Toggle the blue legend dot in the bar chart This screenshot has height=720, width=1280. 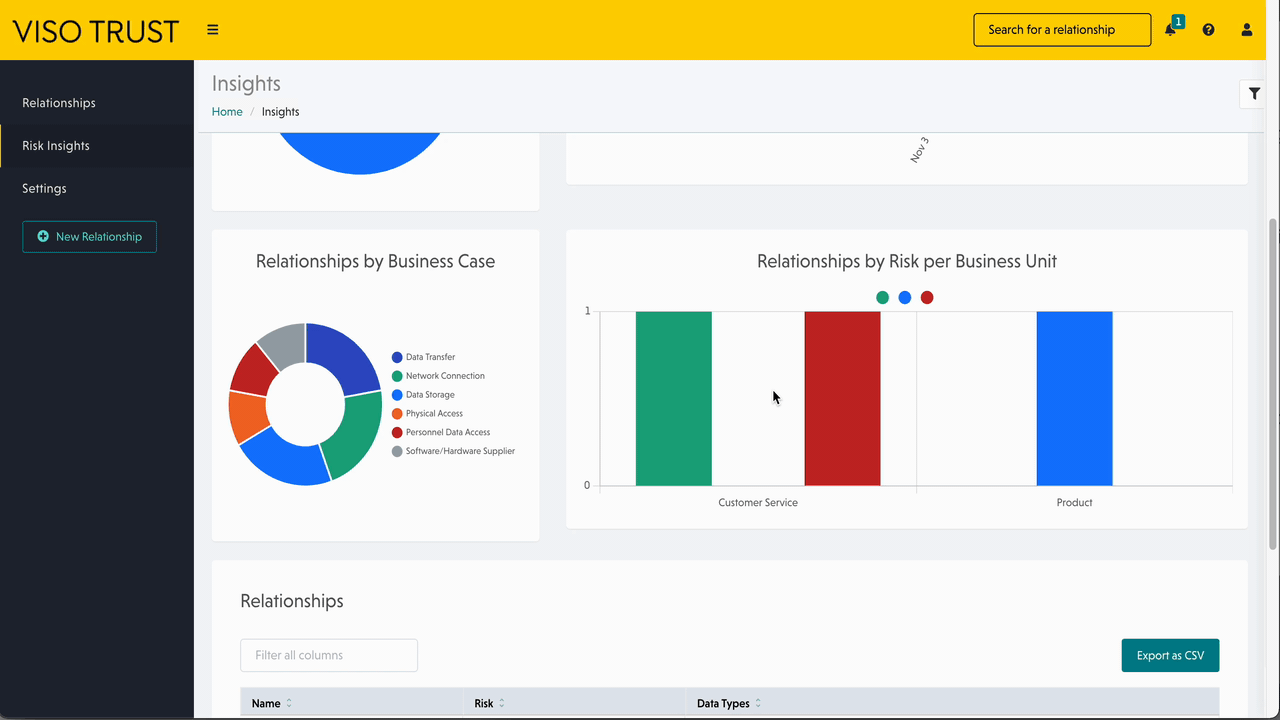(x=905, y=298)
